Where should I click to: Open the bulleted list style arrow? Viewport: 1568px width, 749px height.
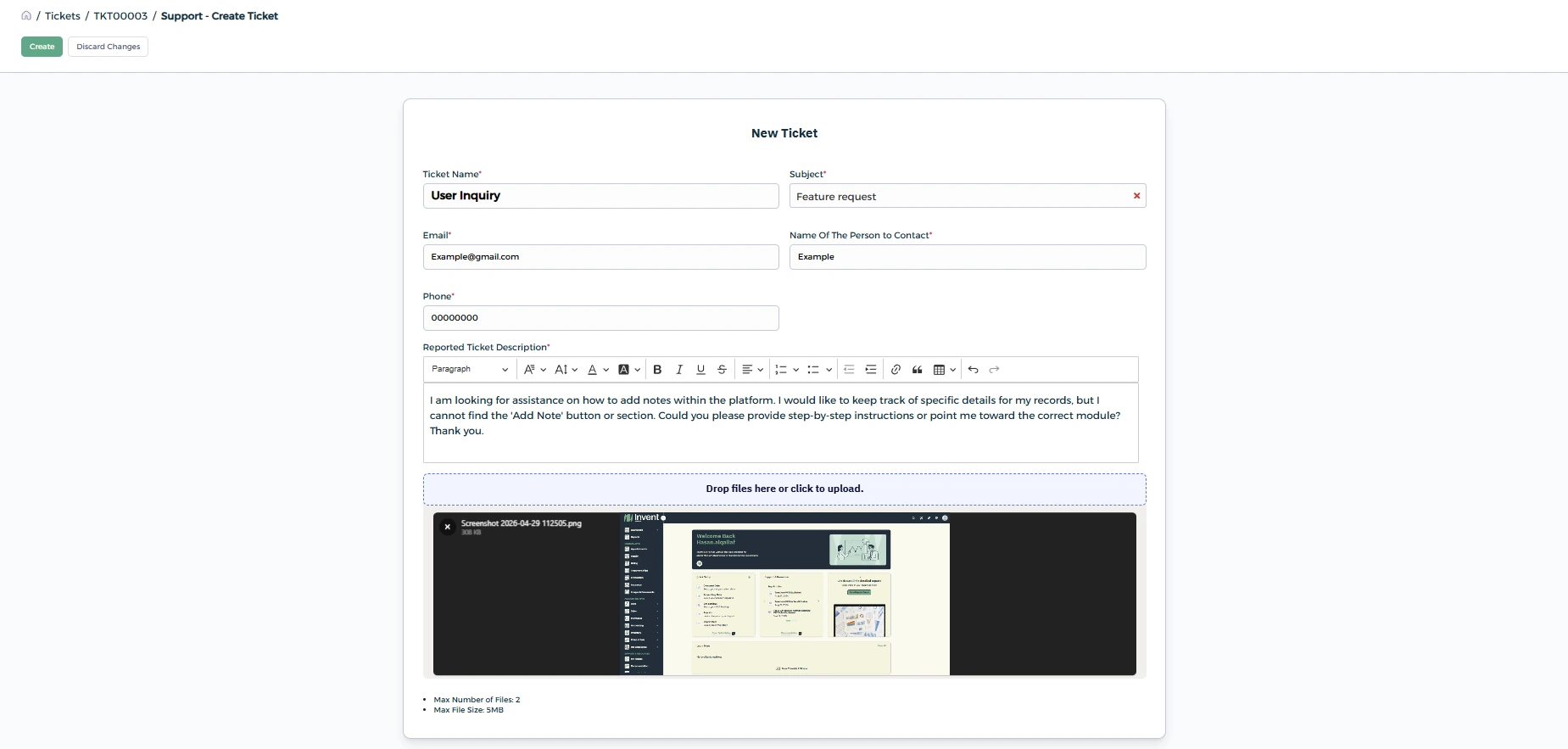(829, 370)
